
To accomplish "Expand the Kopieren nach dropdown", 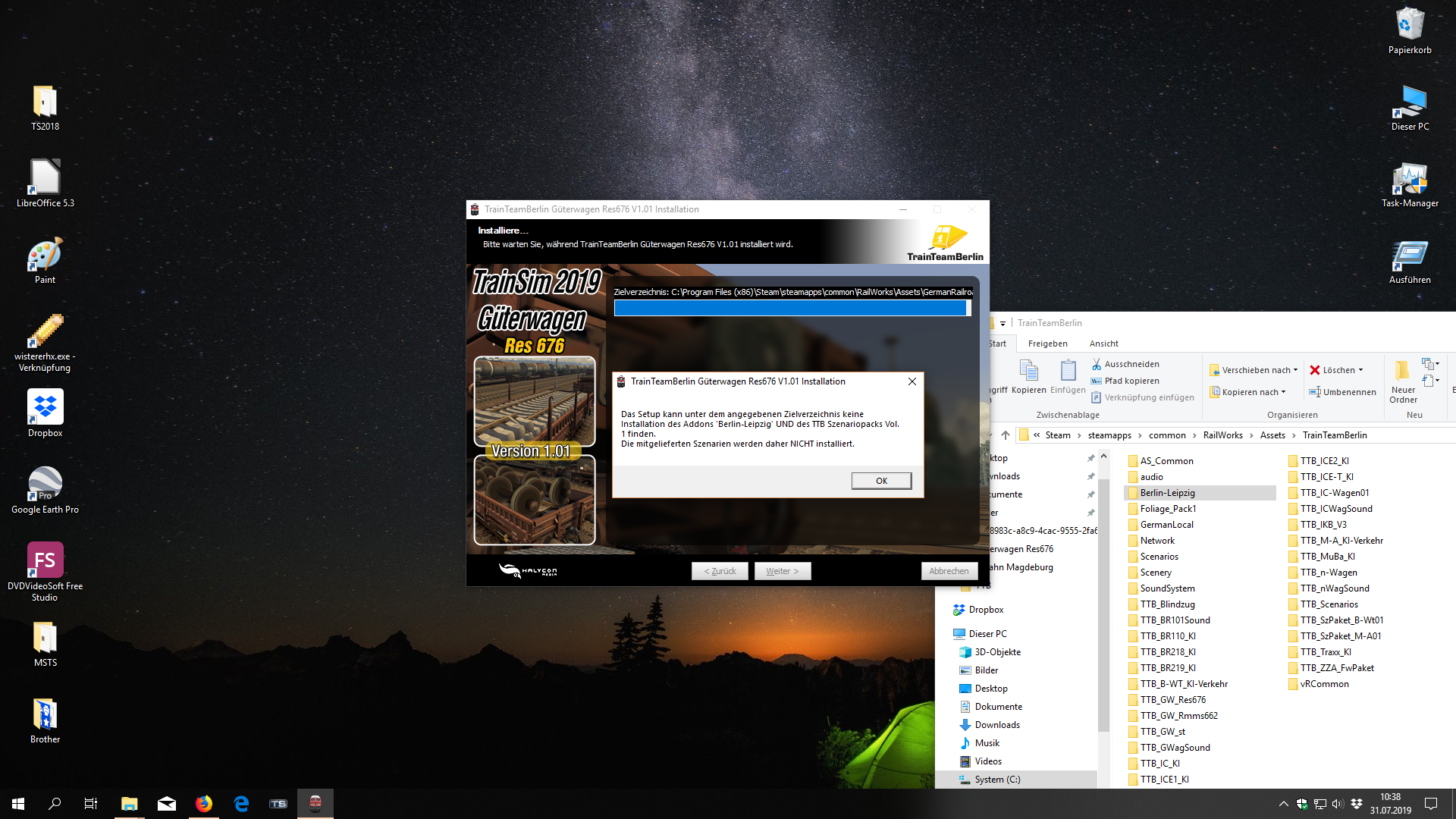I will 1283,392.
